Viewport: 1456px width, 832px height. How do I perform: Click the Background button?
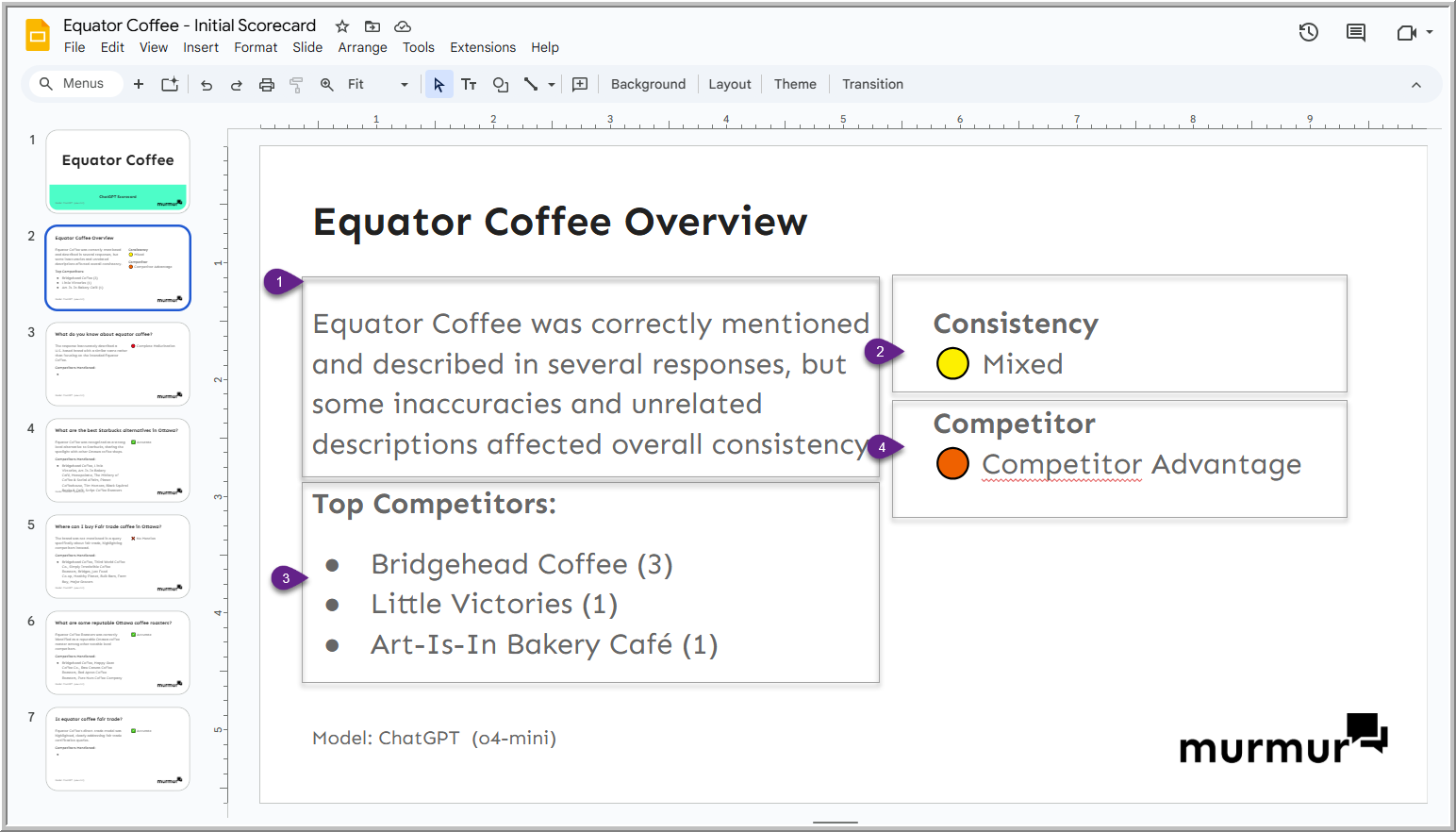pyautogui.click(x=648, y=85)
